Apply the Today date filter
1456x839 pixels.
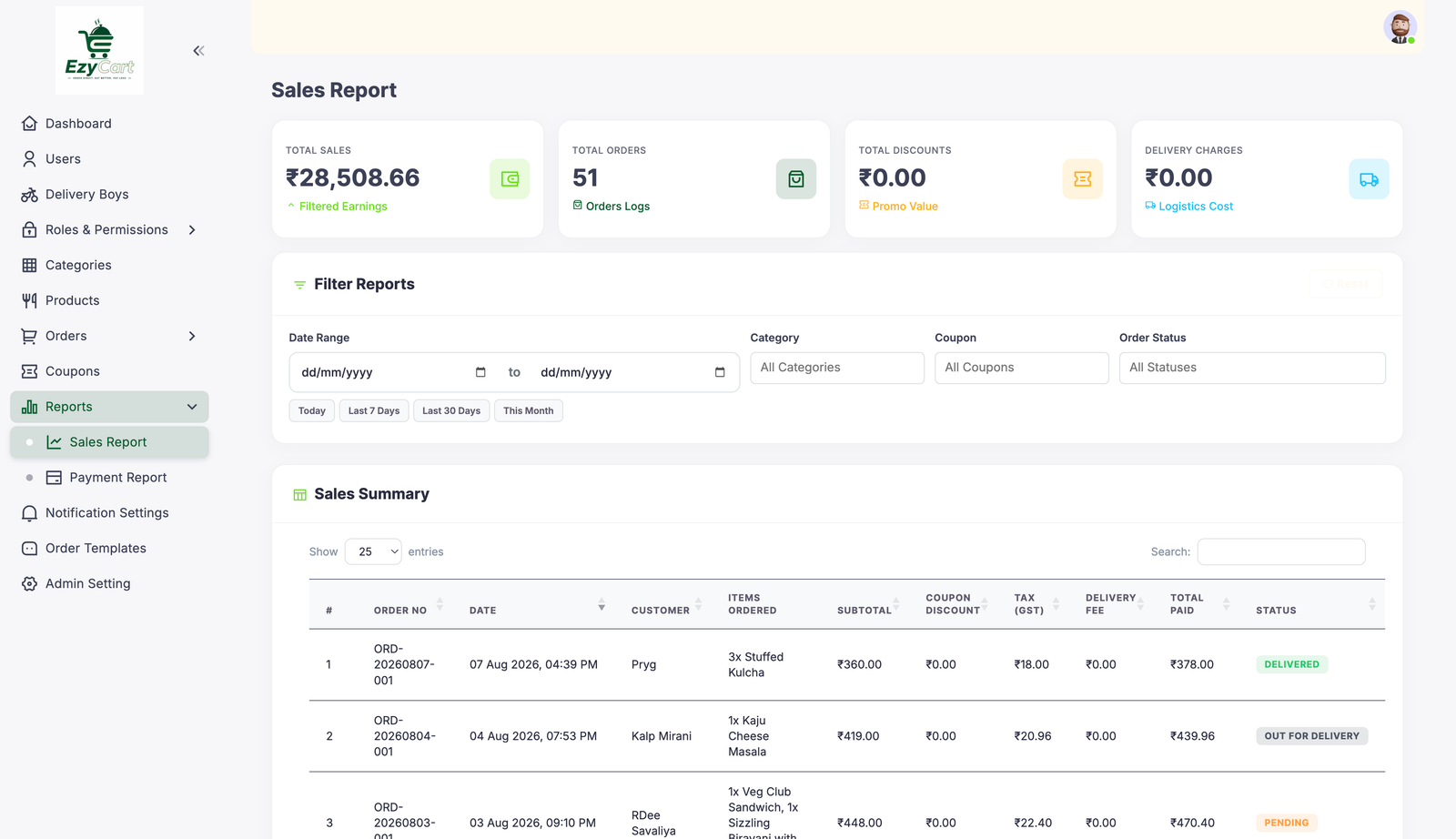(x=312, y=411)
